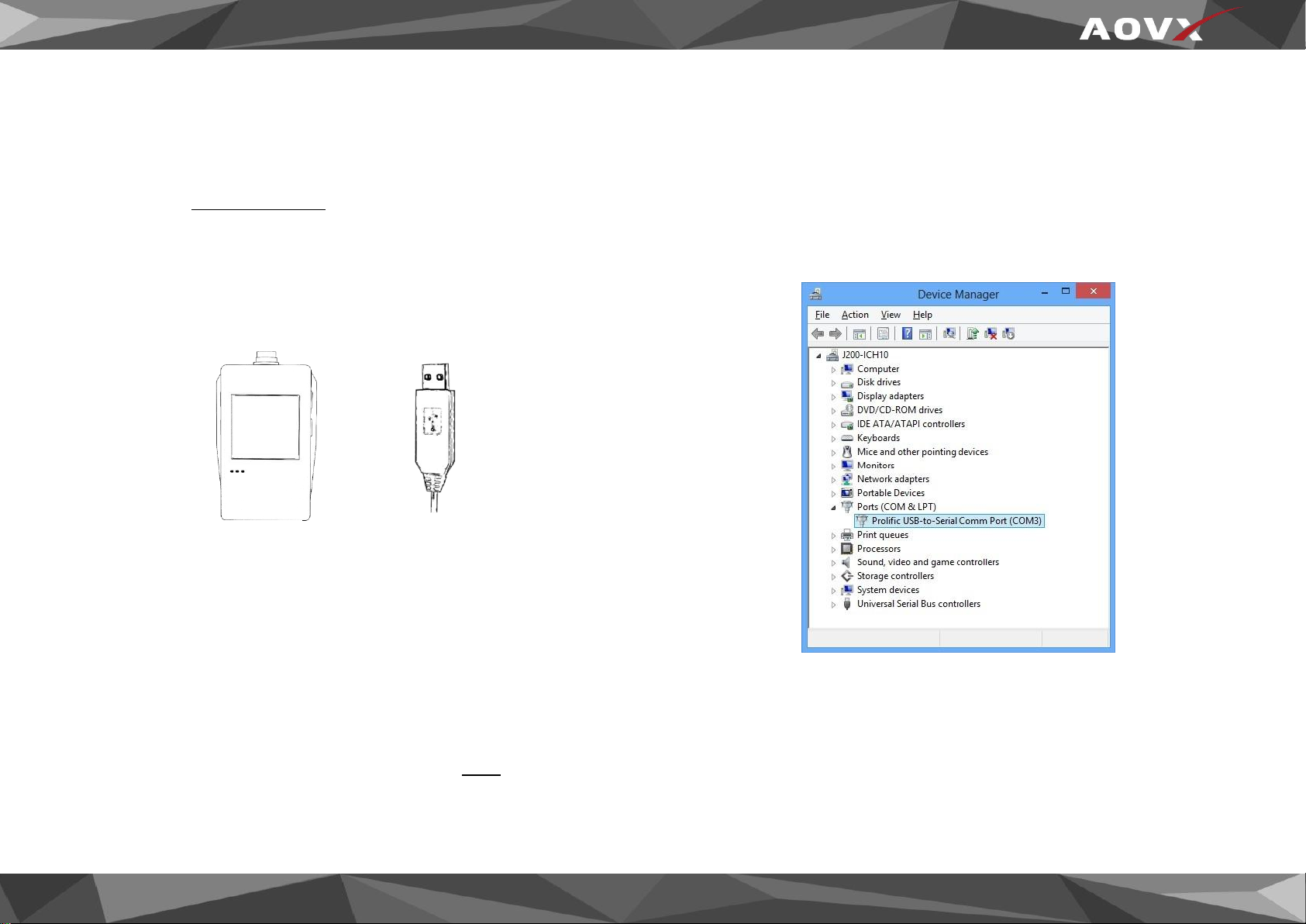Select the IDE ATA/ATAPI controllers label
The image size is (1306, 924).
911,424
